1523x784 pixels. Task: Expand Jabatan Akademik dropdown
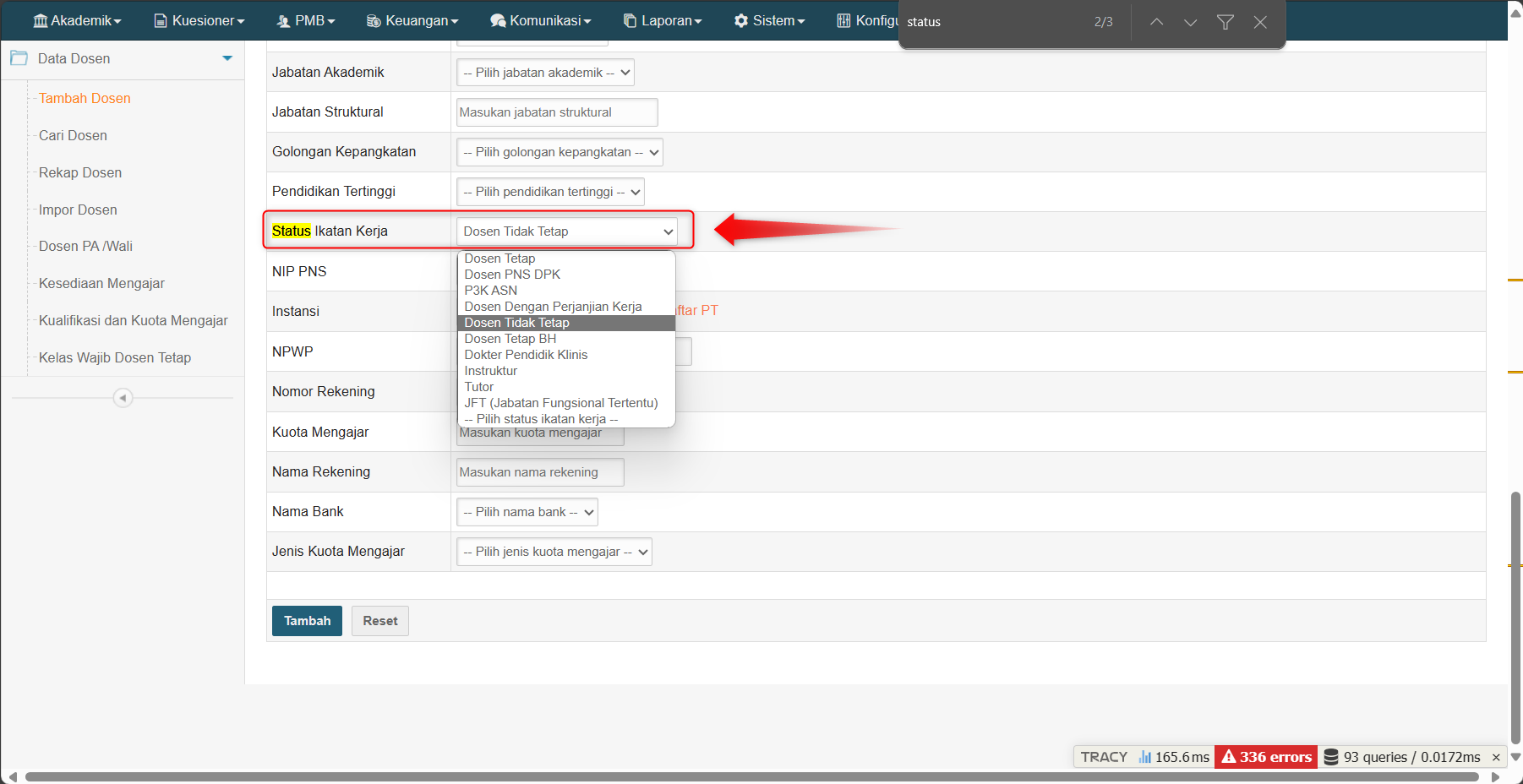[x=545, y=73]
